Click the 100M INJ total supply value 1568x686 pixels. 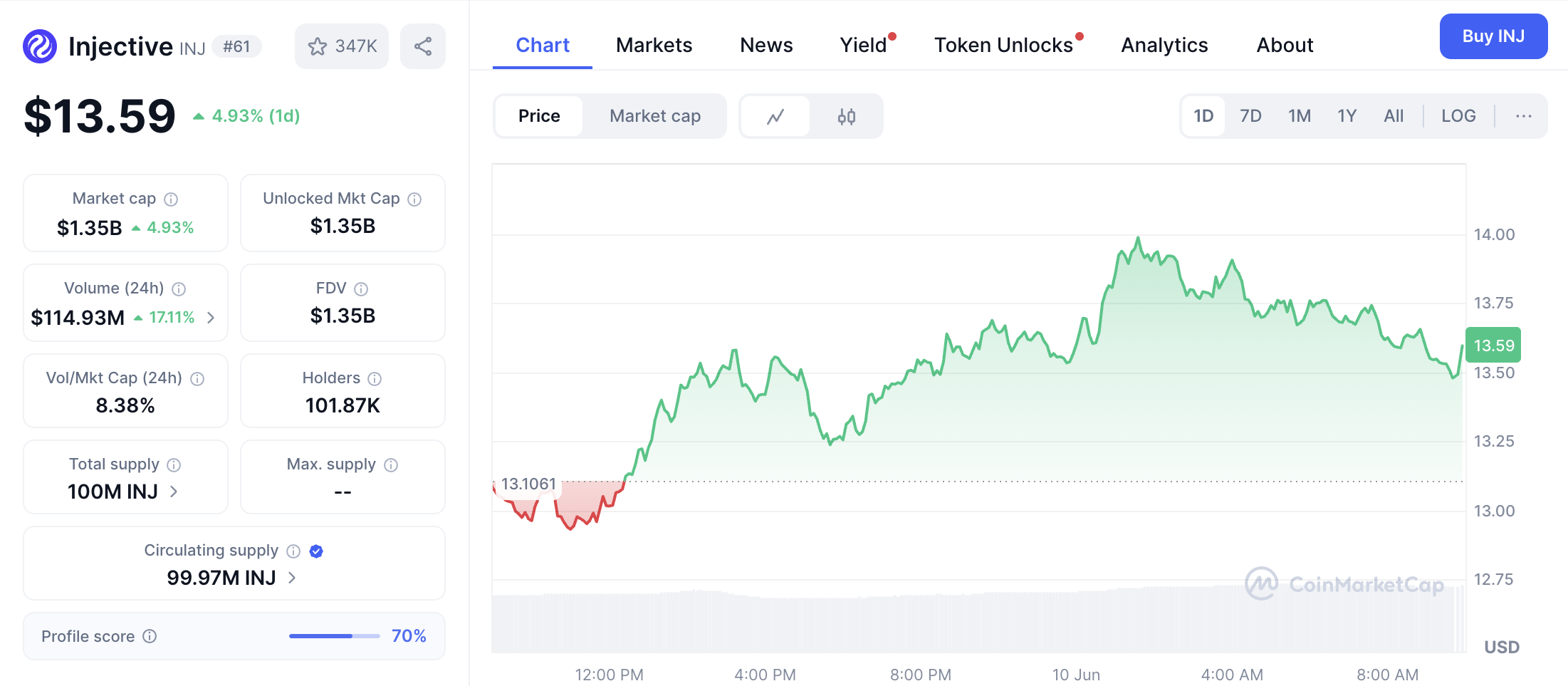pyautogui.click(x=113, y=492)
